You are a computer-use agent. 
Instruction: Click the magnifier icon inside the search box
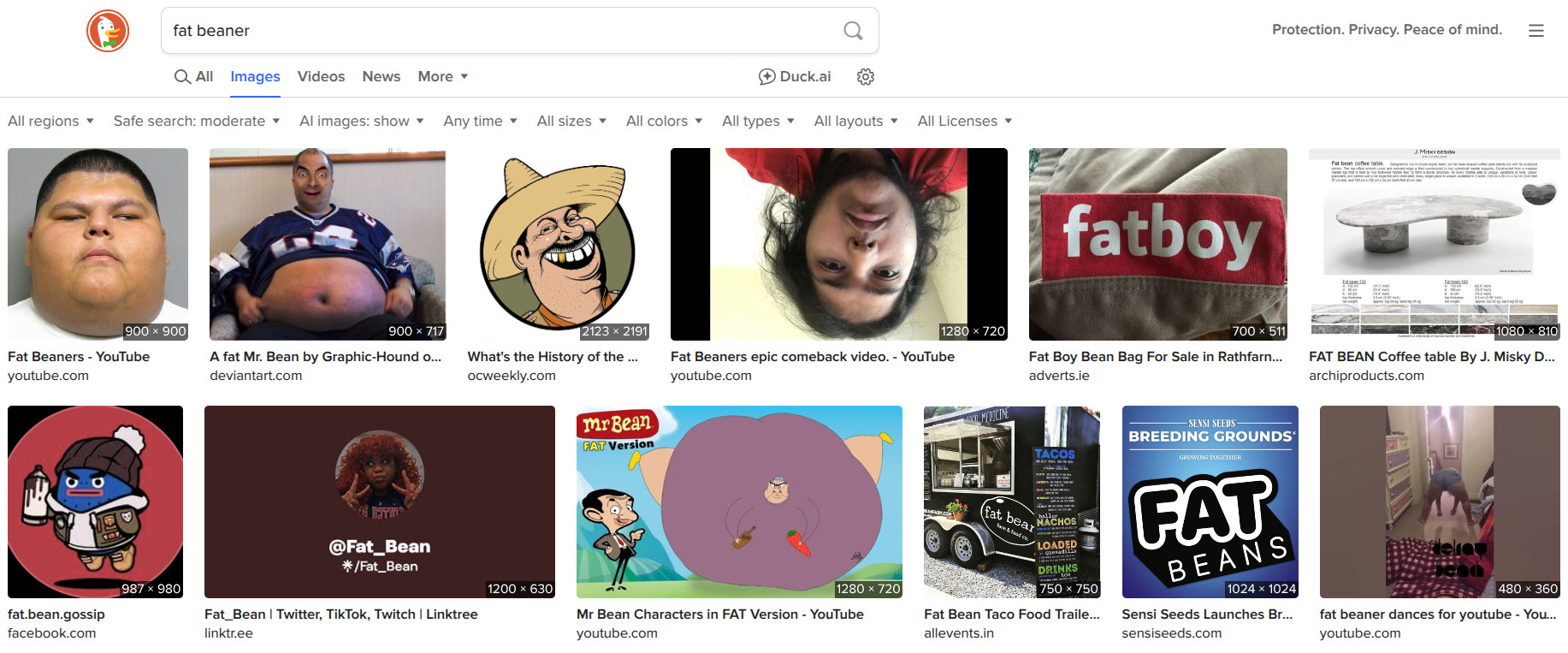pos(853,31)
